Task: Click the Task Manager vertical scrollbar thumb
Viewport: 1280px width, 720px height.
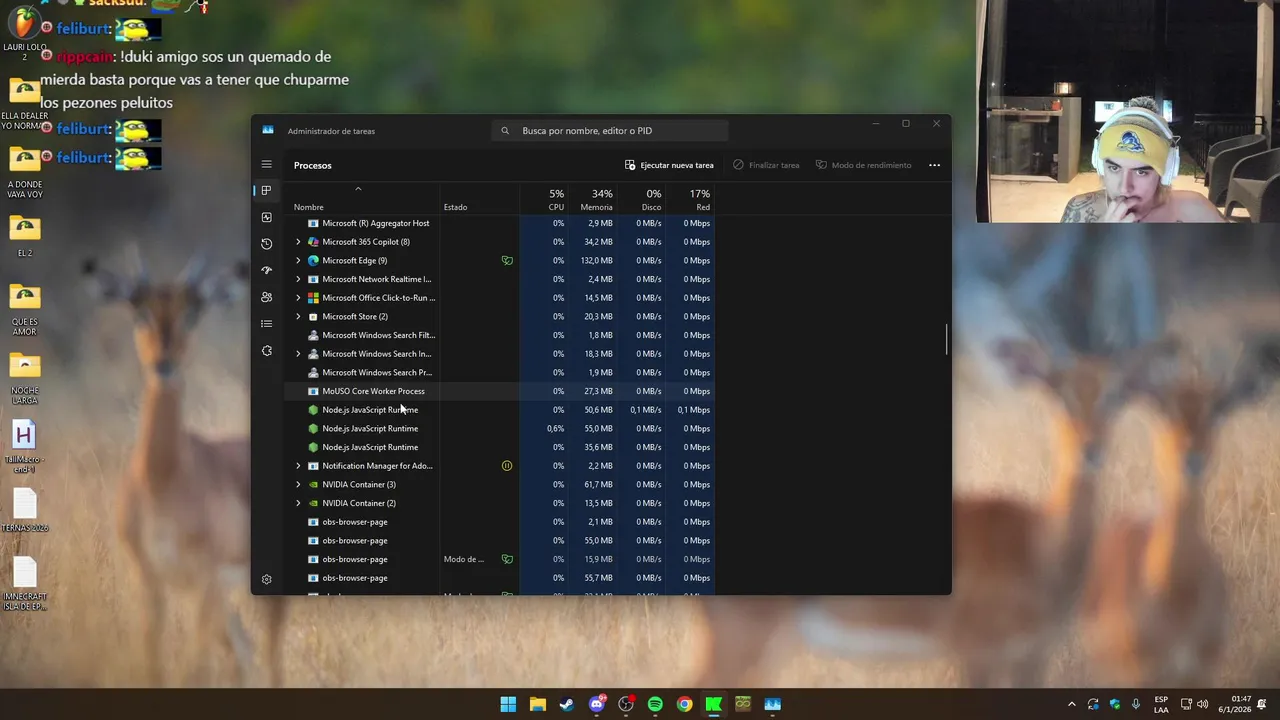Action: point(946,339)
